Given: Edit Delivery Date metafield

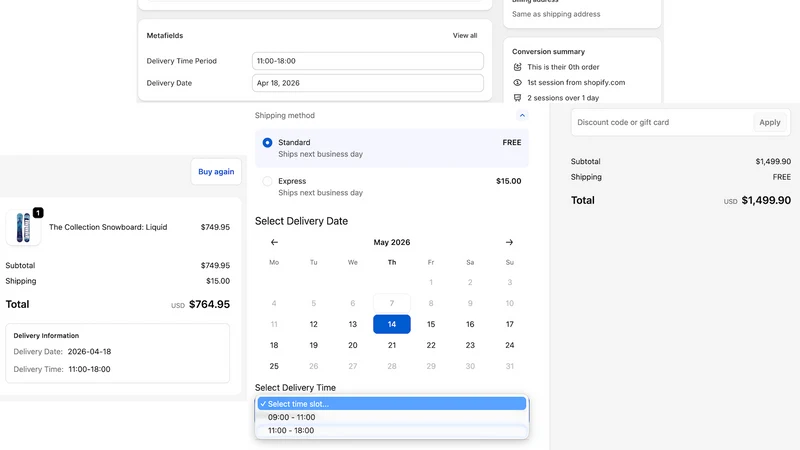Looking at the screenshot, I should pos(368,83).
